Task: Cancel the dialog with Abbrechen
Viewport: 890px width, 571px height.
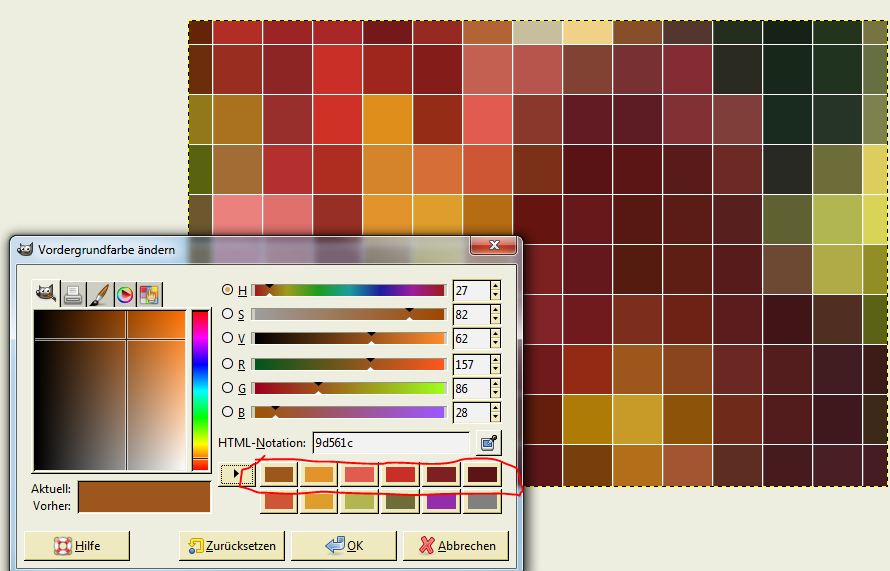Action: click(x=456, y=545)
